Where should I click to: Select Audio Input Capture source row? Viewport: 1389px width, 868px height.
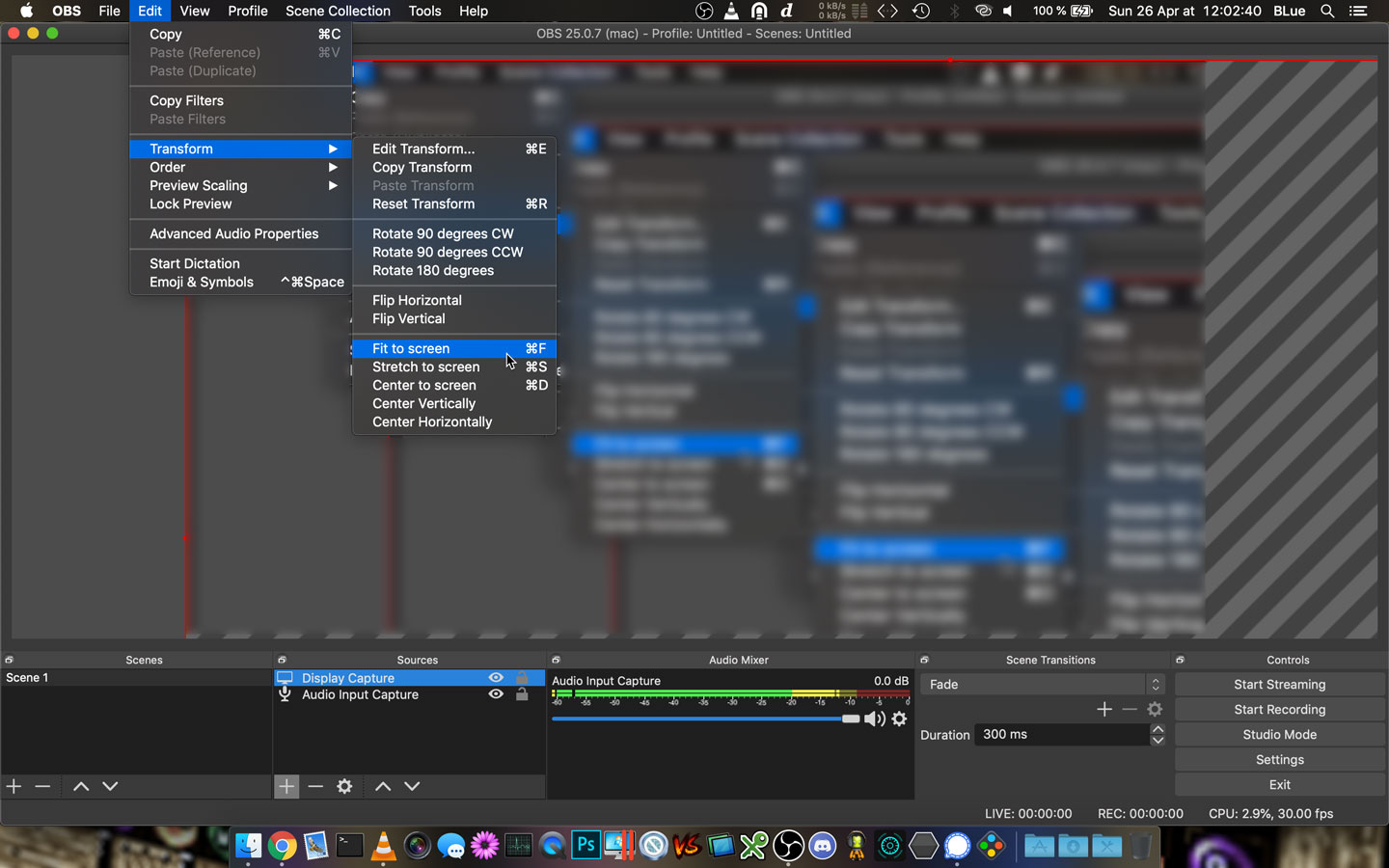pos(409,694)
